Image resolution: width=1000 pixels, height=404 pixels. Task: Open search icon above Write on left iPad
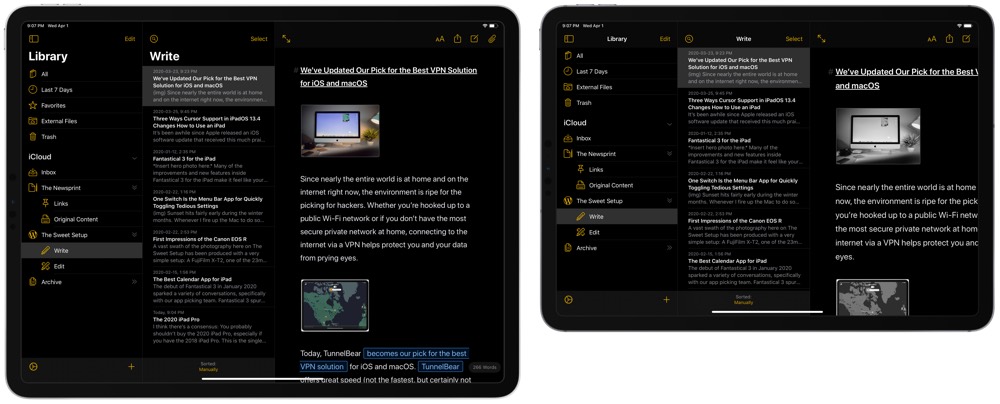pyautogui.click(x=154, y=39)
